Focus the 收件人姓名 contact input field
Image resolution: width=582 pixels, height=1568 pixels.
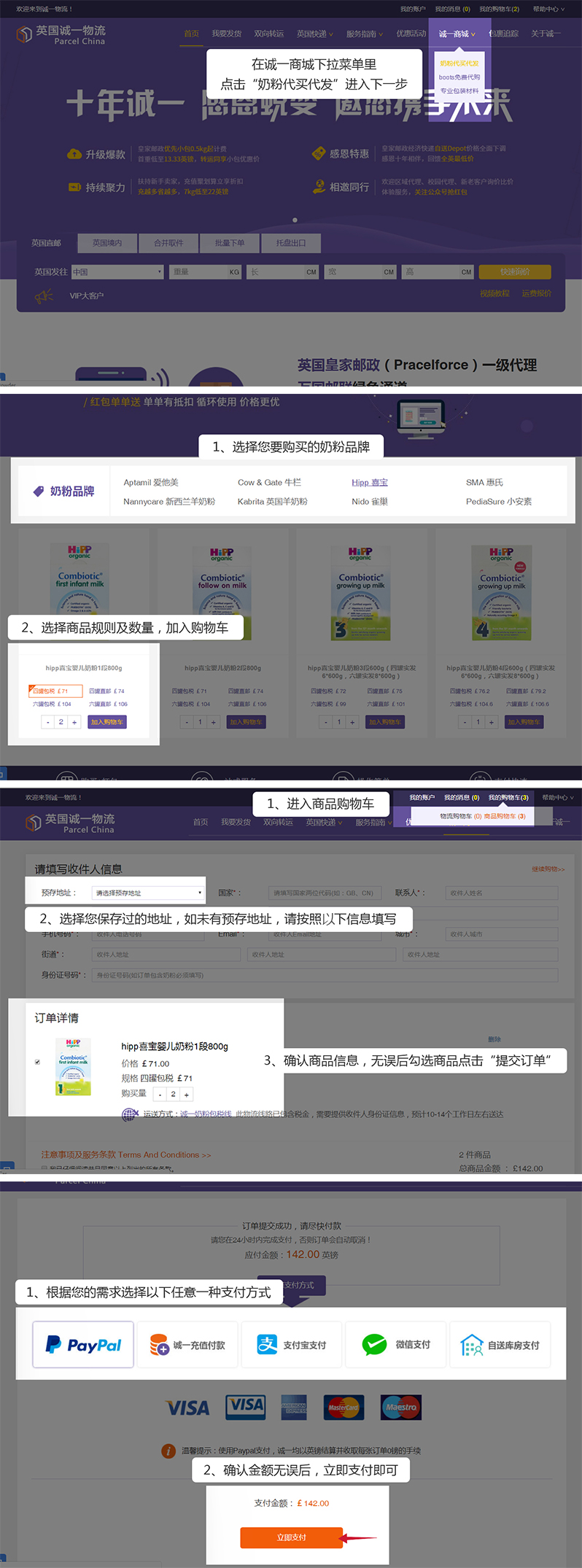[x=502, y=893]
